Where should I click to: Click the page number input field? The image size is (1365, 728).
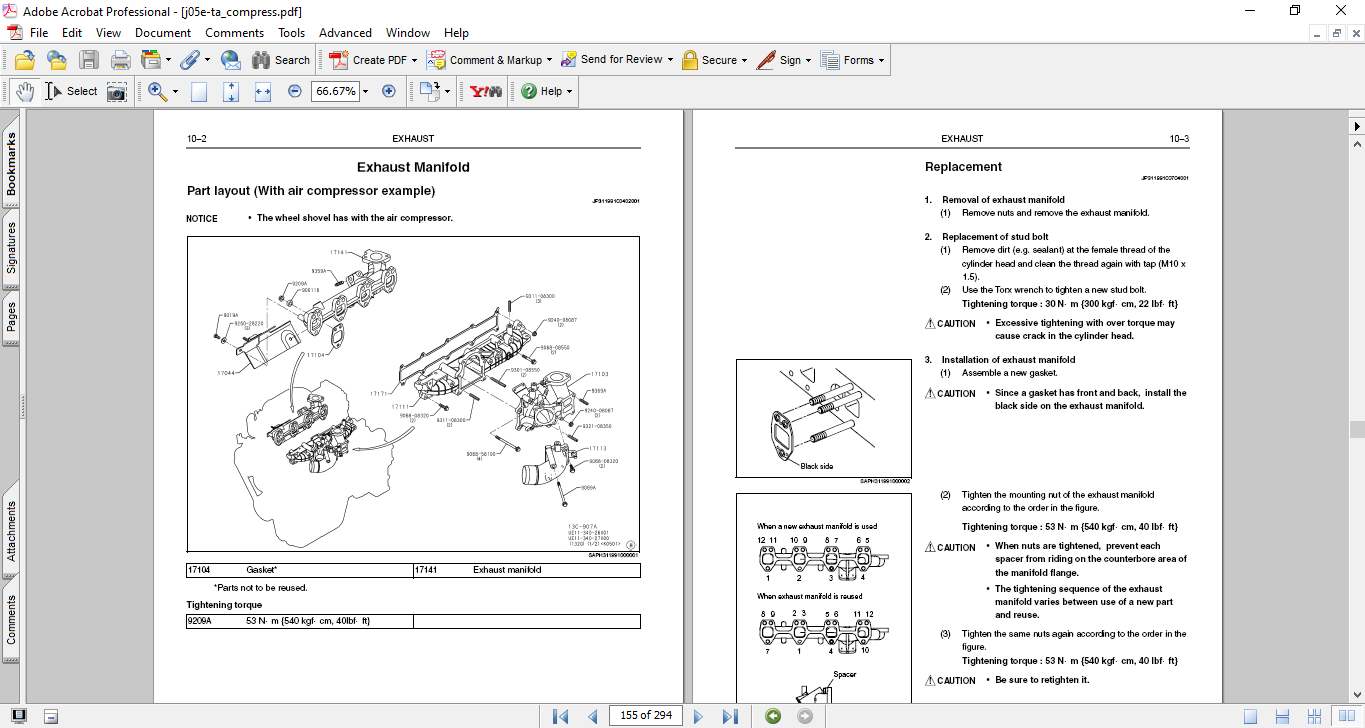(x=646, y=716)
